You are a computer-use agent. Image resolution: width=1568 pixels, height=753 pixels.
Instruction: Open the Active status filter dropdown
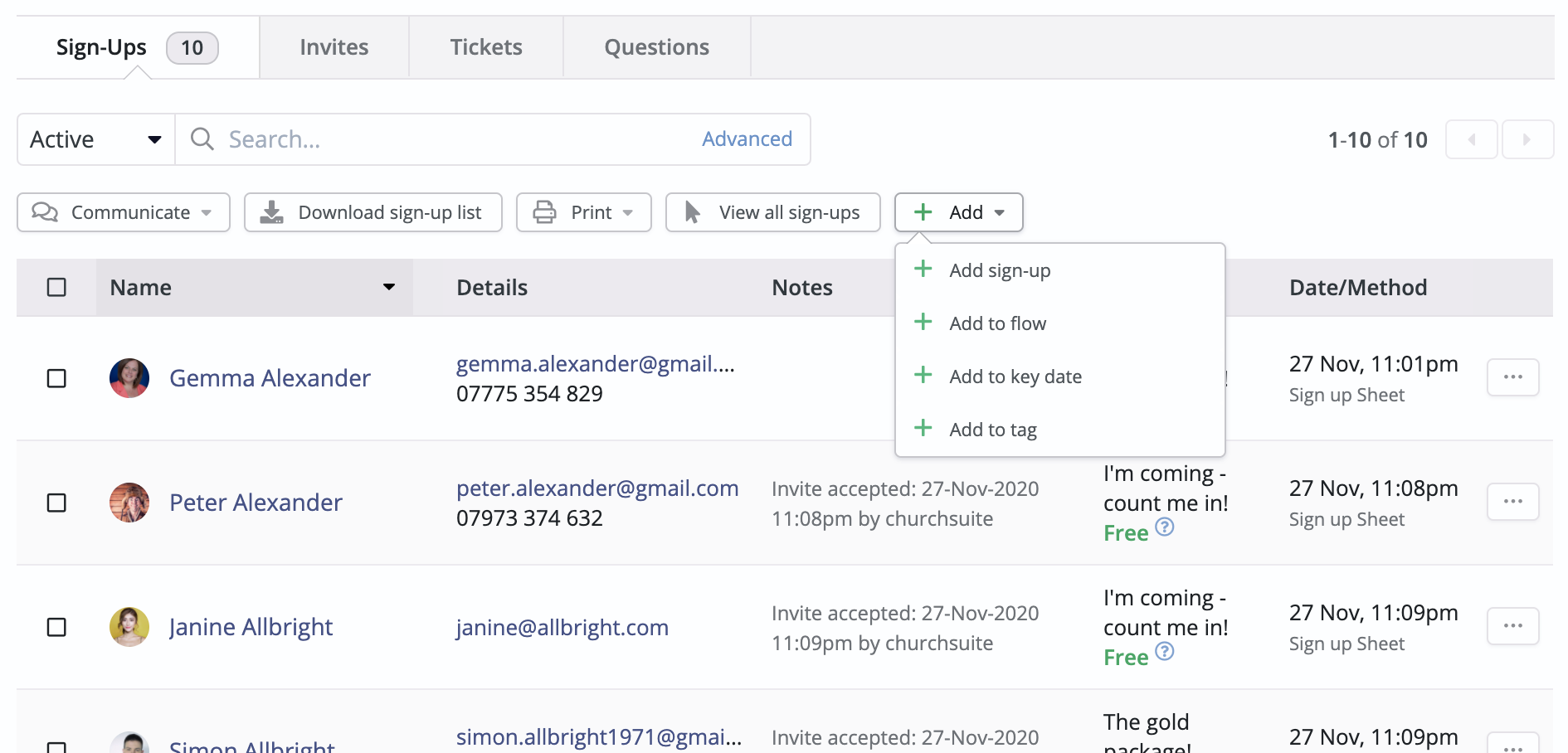(95, 139)
